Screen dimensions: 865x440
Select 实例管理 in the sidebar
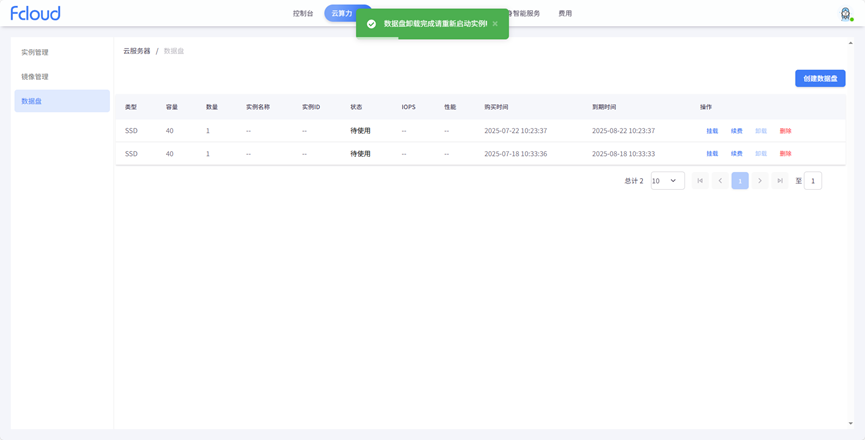[x=35, y=52]
